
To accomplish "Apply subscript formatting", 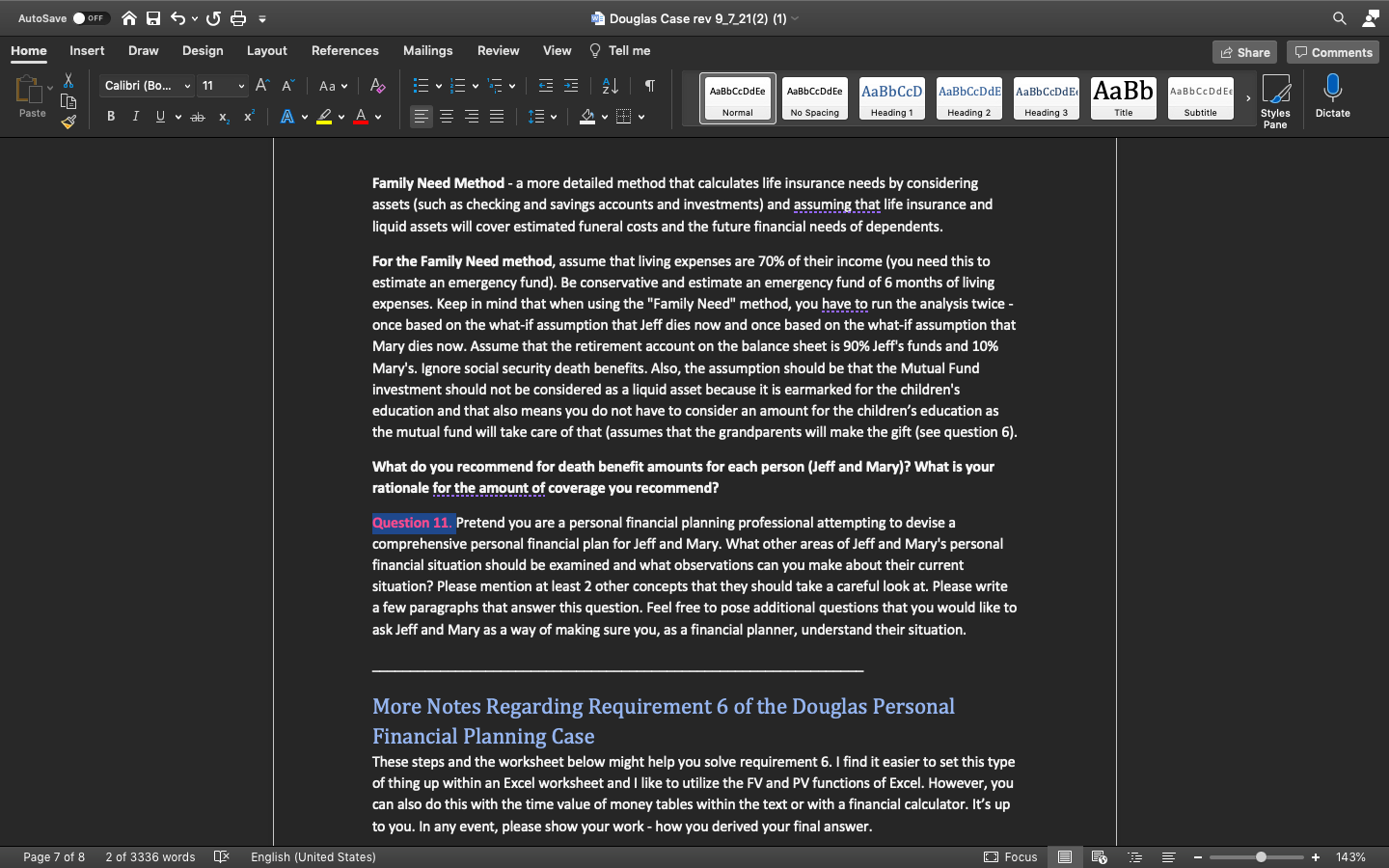I will (222, 116).
